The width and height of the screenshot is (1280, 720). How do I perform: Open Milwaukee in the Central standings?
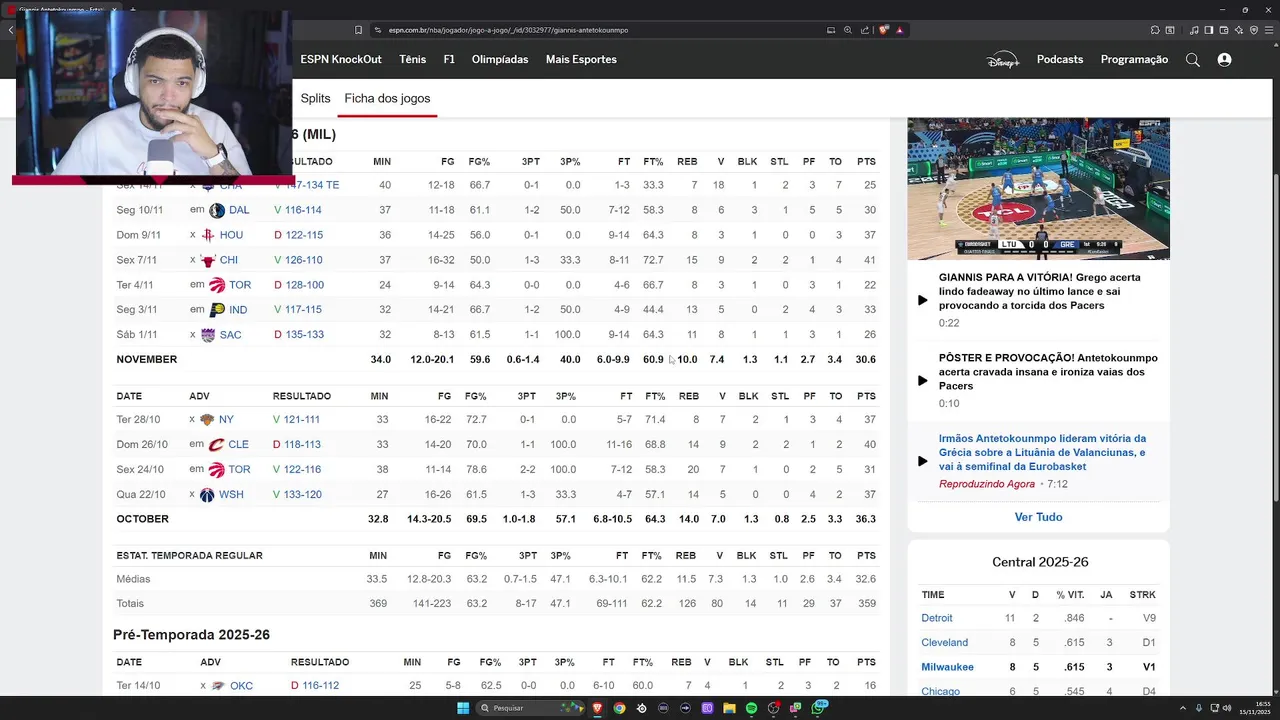coord(947,667)
